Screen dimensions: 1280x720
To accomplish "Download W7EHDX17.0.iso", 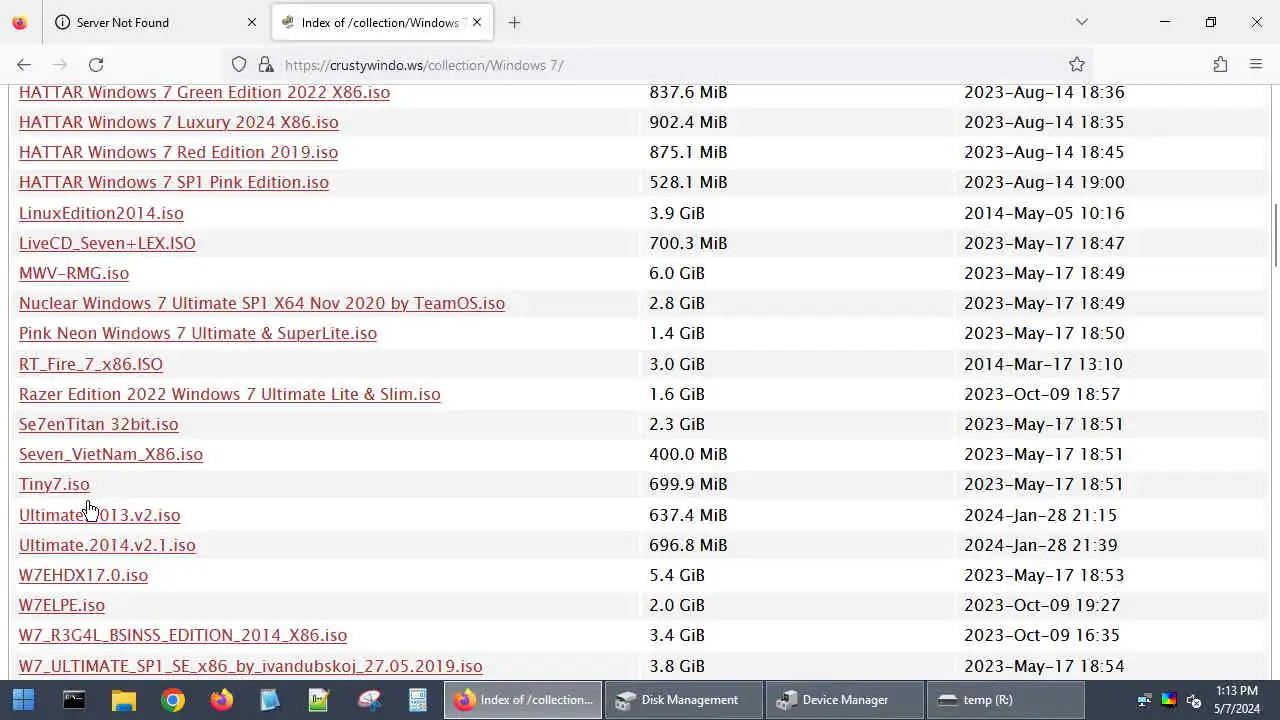I will 83,575.
